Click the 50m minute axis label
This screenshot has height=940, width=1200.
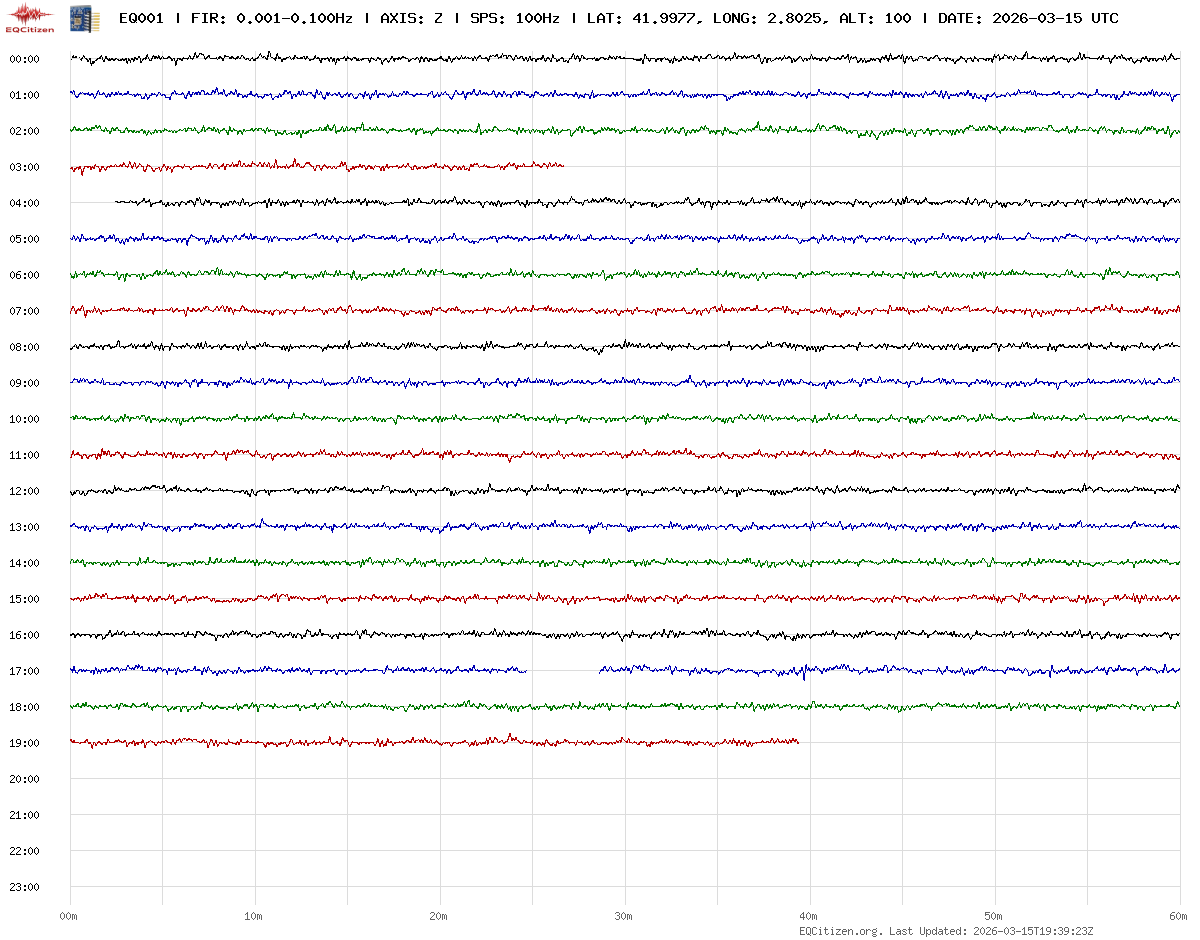(994, 916)
